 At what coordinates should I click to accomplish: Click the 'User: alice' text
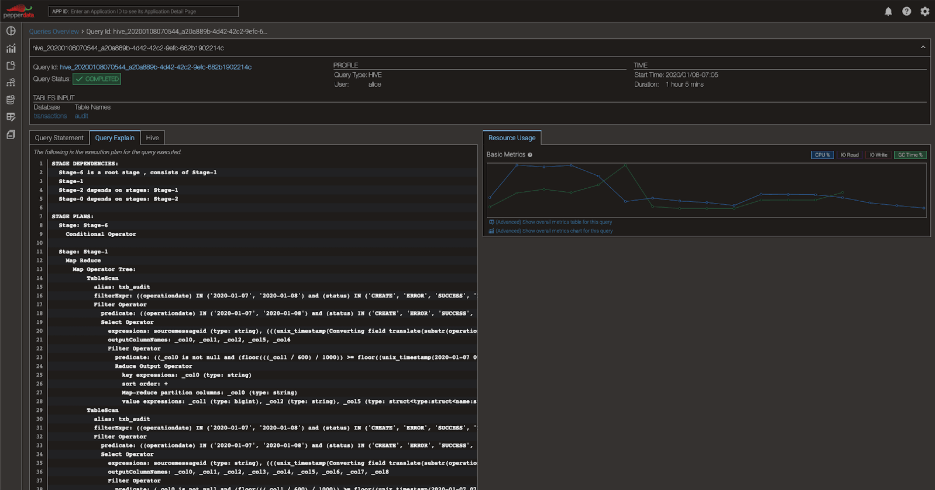point(358,85)
